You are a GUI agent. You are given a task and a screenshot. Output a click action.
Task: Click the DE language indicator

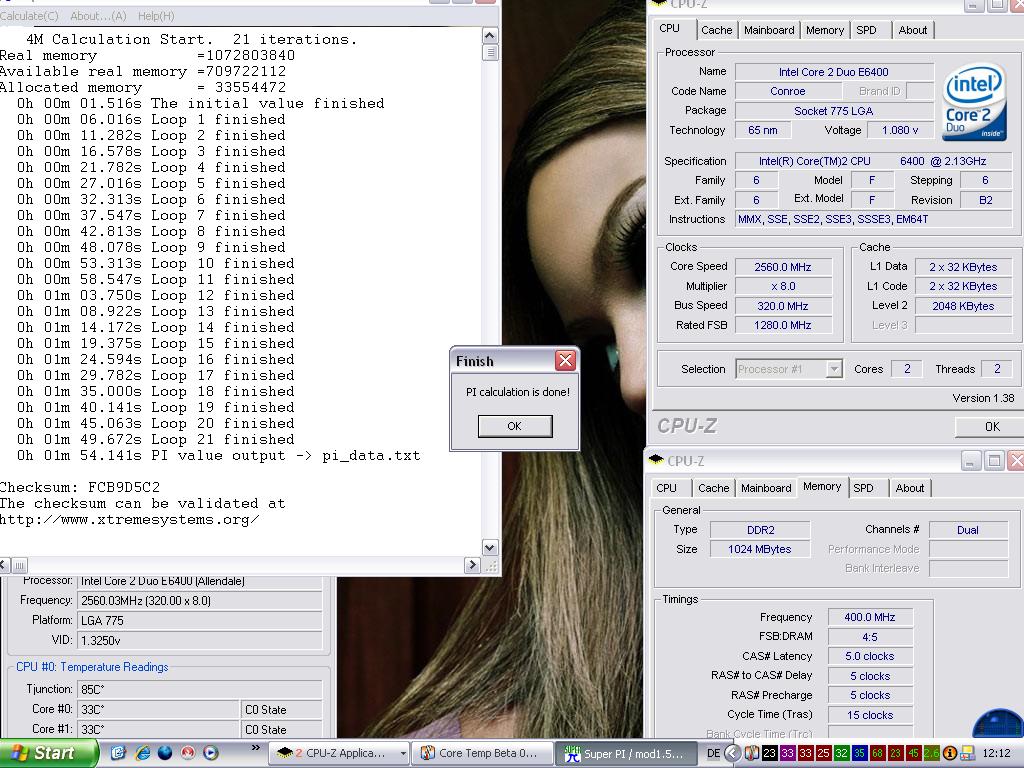pyautogui.click(x=713, y=753)
